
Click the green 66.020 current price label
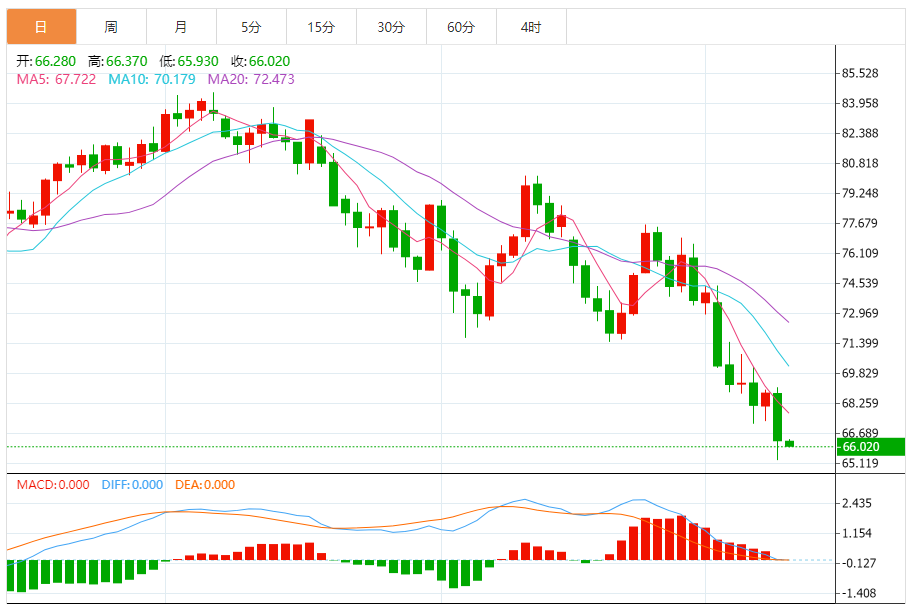pos(871,447)
